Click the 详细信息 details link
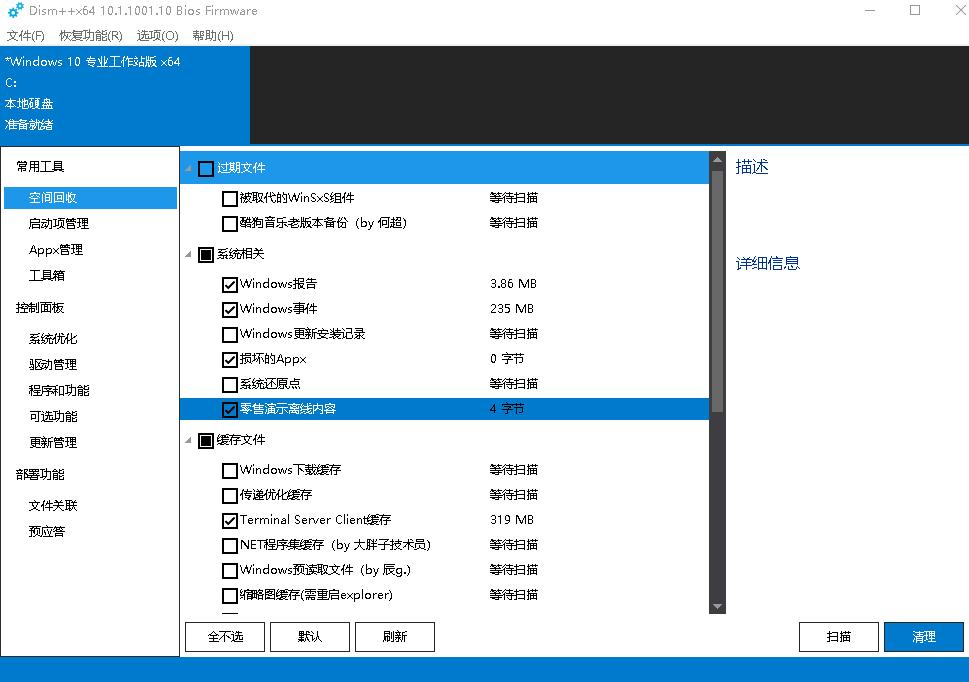Screen dimensions: 969x682 tap(766, 263)
